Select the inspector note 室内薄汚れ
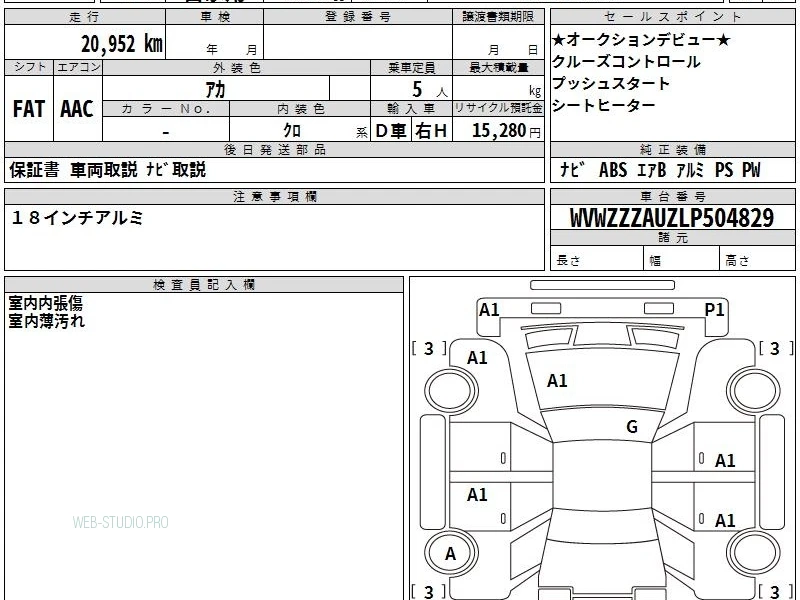 46,321
